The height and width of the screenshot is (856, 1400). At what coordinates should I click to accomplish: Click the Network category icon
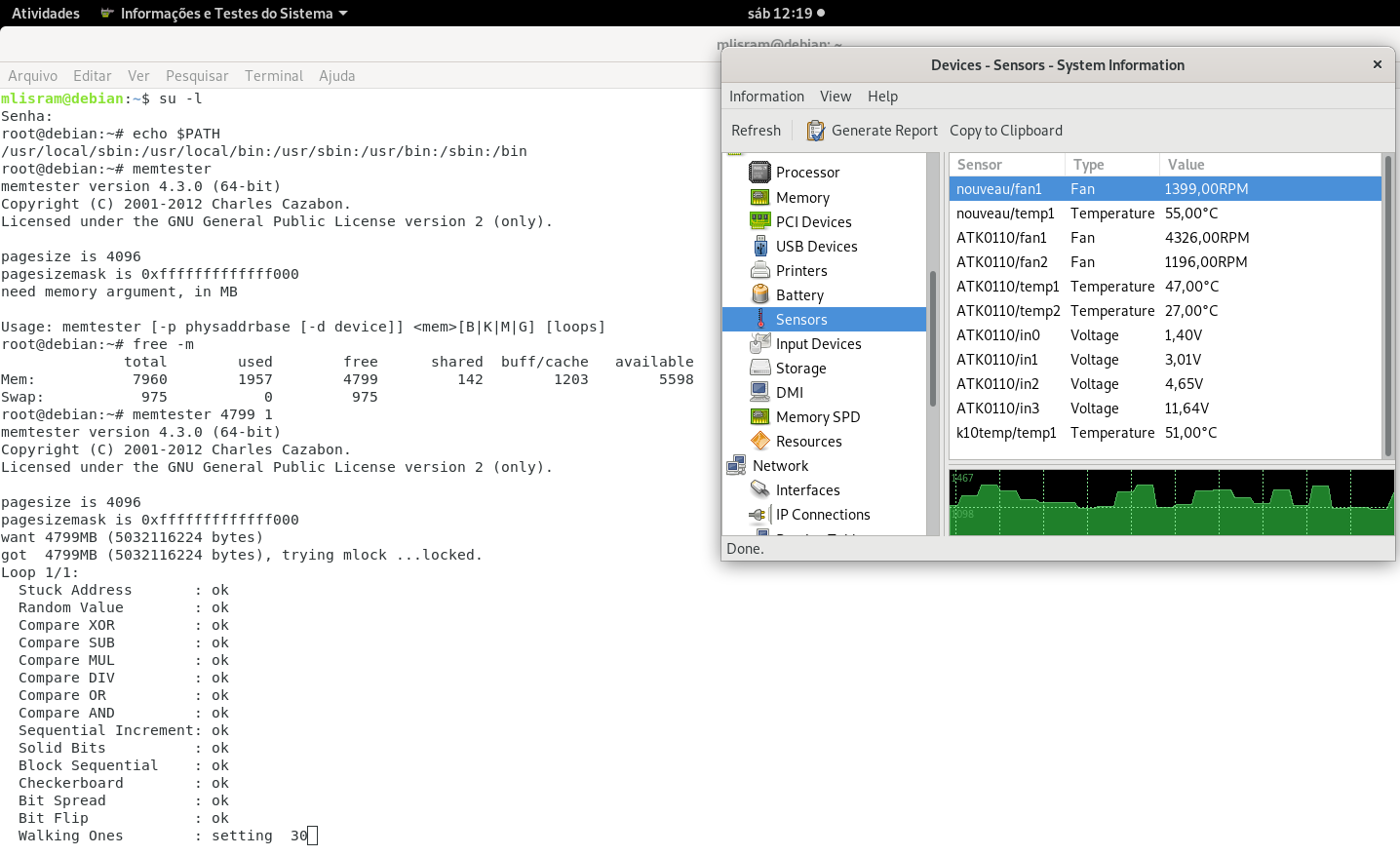coord(736,465)
